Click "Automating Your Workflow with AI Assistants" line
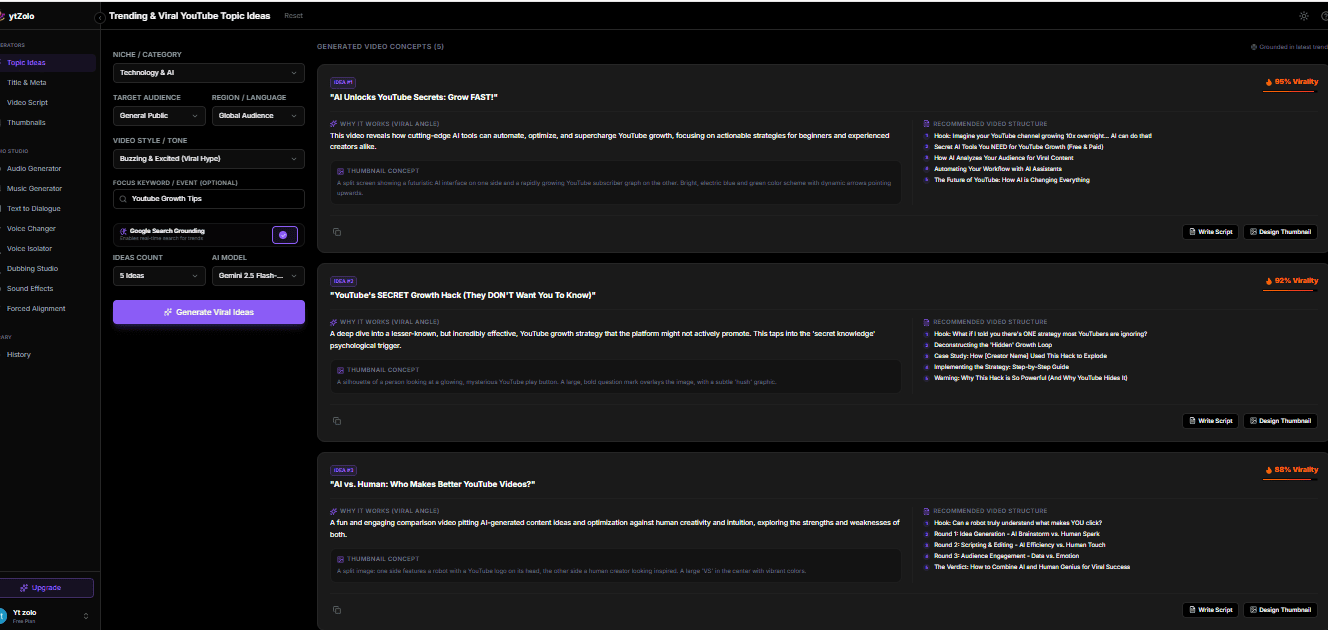1328x630 pixels. pyautogui.click(x=998, y=169)
